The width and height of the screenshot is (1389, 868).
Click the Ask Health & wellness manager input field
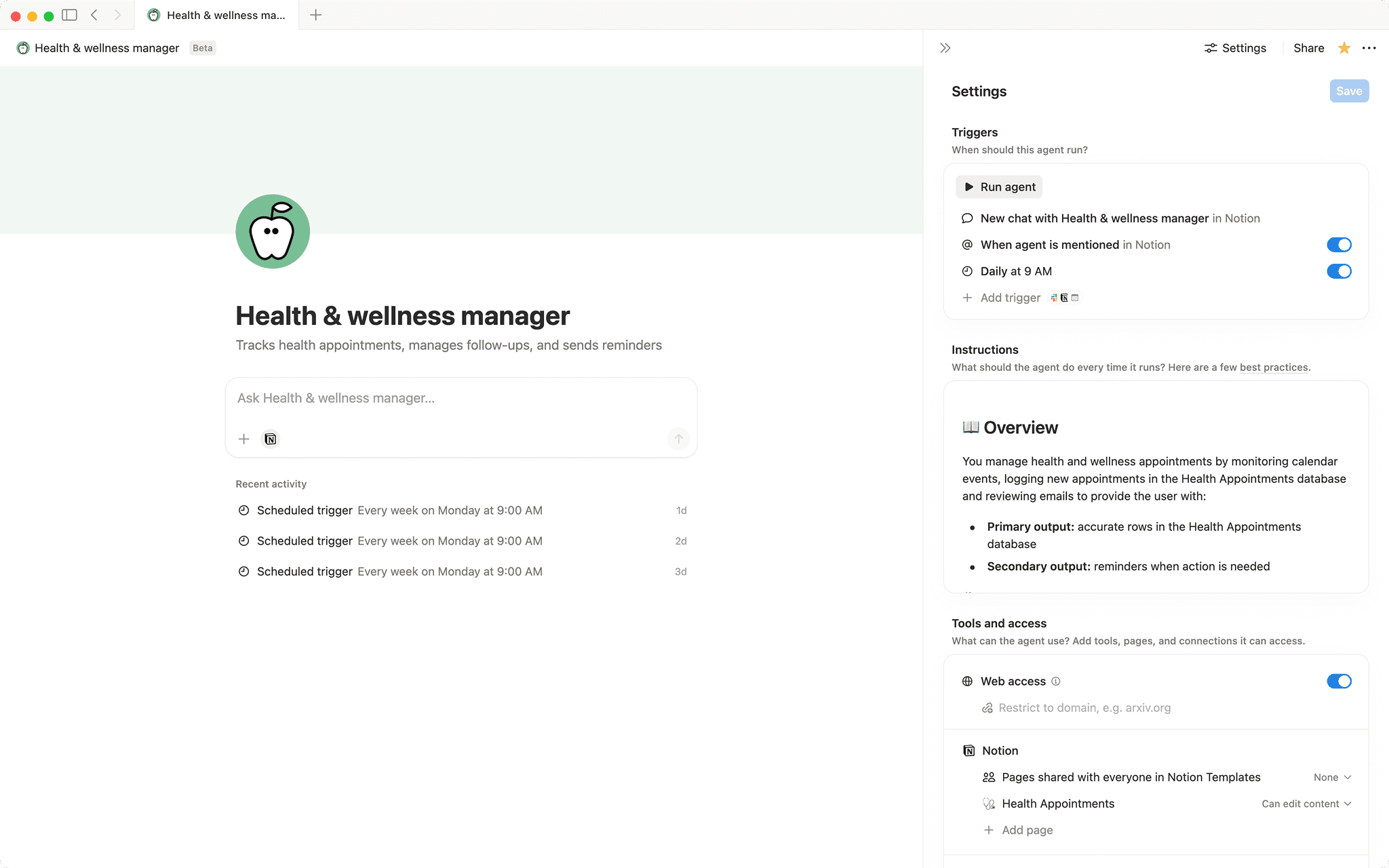pyautogui.click(x=461, y=398)
